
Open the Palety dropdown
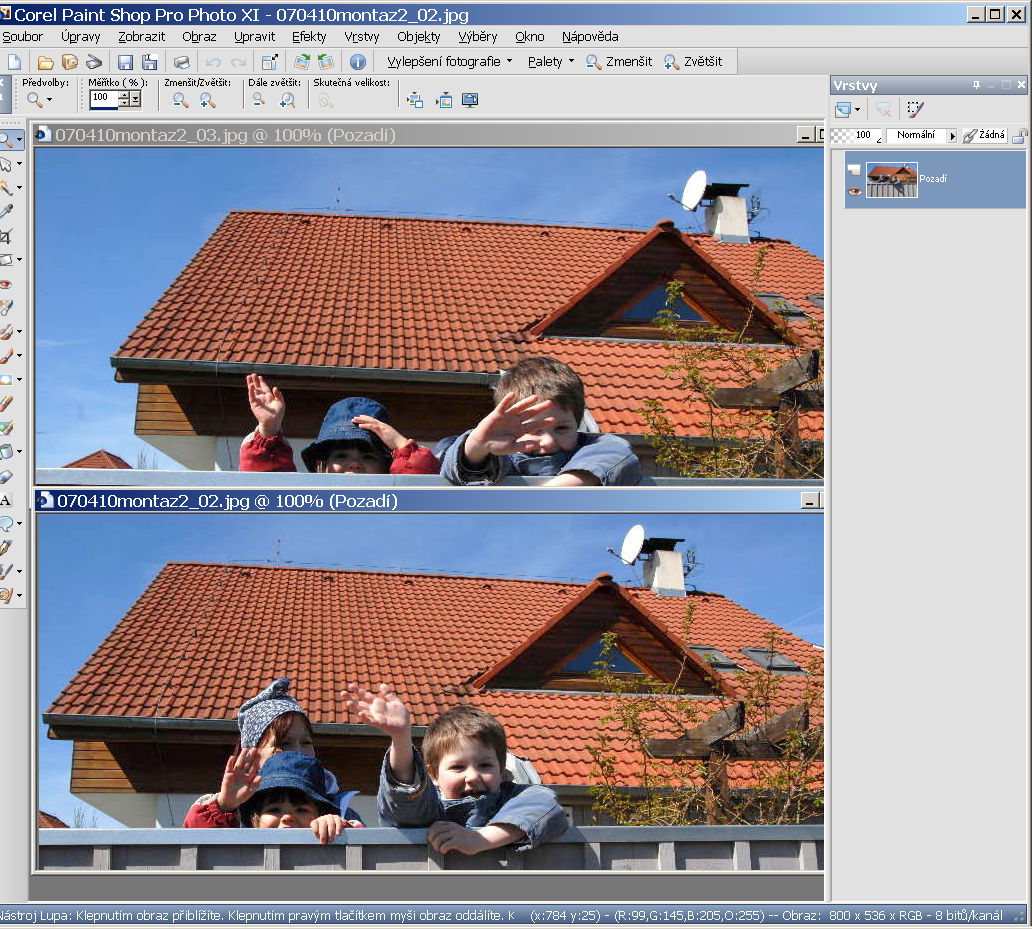coord(551,62)
